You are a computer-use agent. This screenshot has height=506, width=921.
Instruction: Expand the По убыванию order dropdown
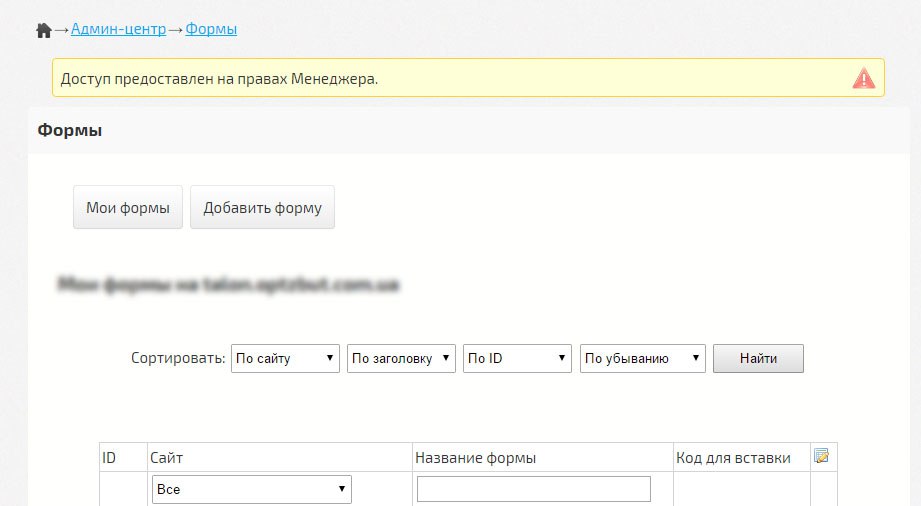(x=642, y=358)
